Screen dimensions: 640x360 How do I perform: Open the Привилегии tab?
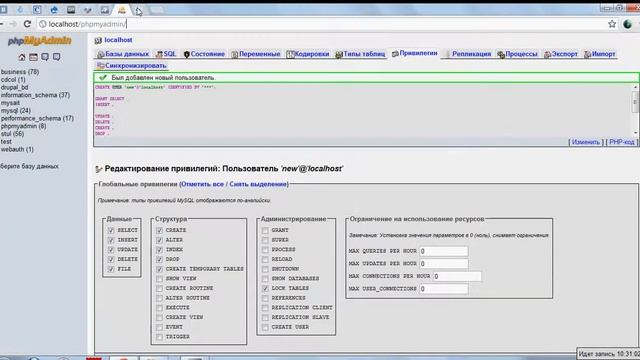[x=415, y=53]
